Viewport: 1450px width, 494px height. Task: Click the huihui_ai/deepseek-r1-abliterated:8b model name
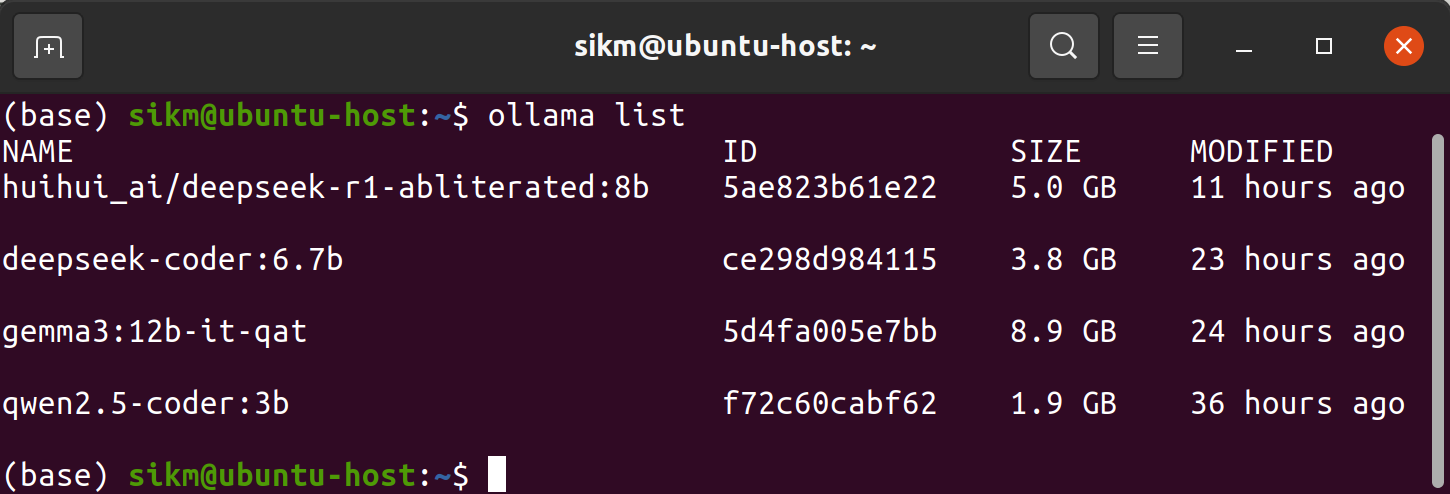coord(326,187)
